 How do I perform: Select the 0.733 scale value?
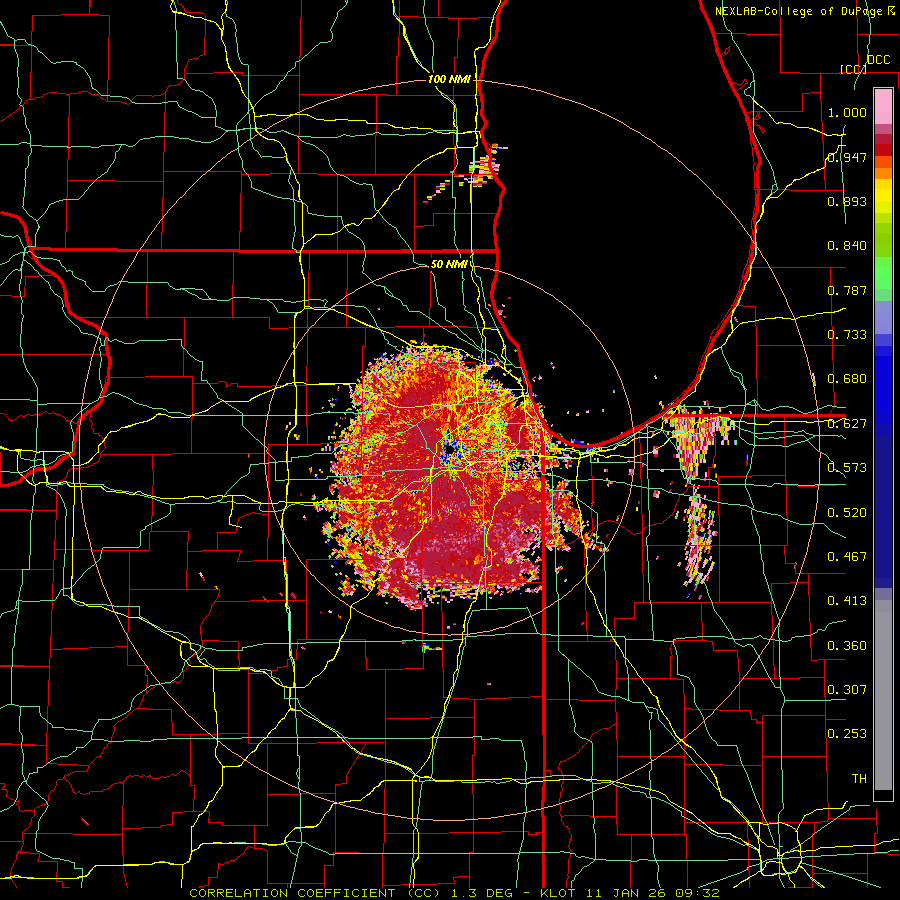point(847,335)
